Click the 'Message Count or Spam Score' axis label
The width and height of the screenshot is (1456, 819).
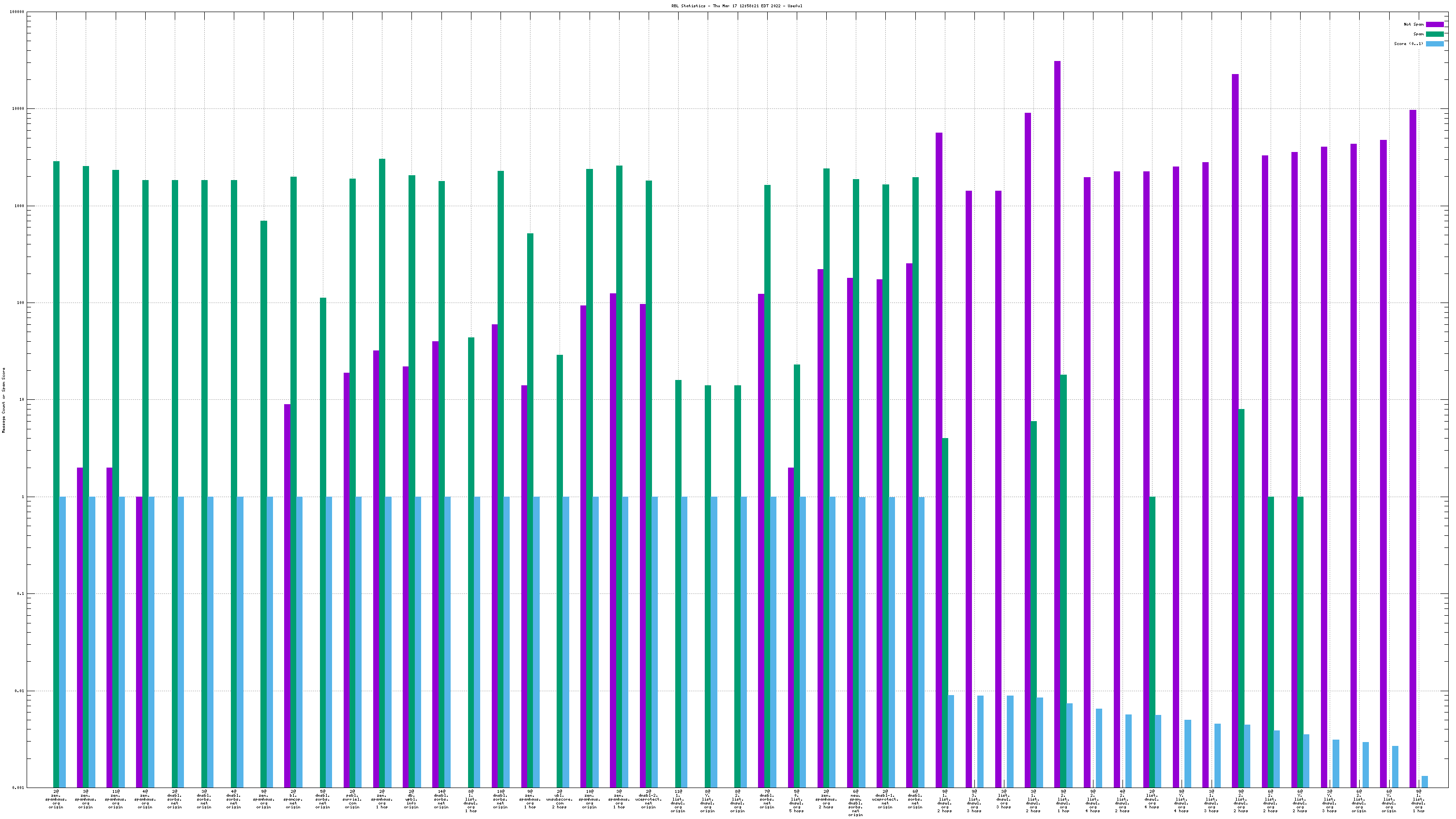click(3, 400)
